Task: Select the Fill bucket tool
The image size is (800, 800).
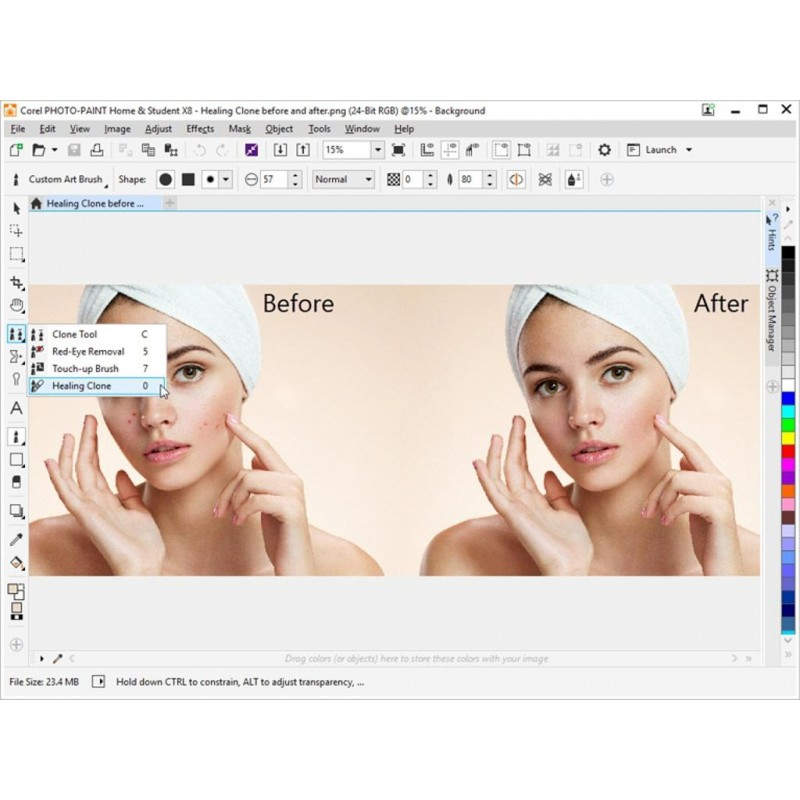Action: point(16,563)
